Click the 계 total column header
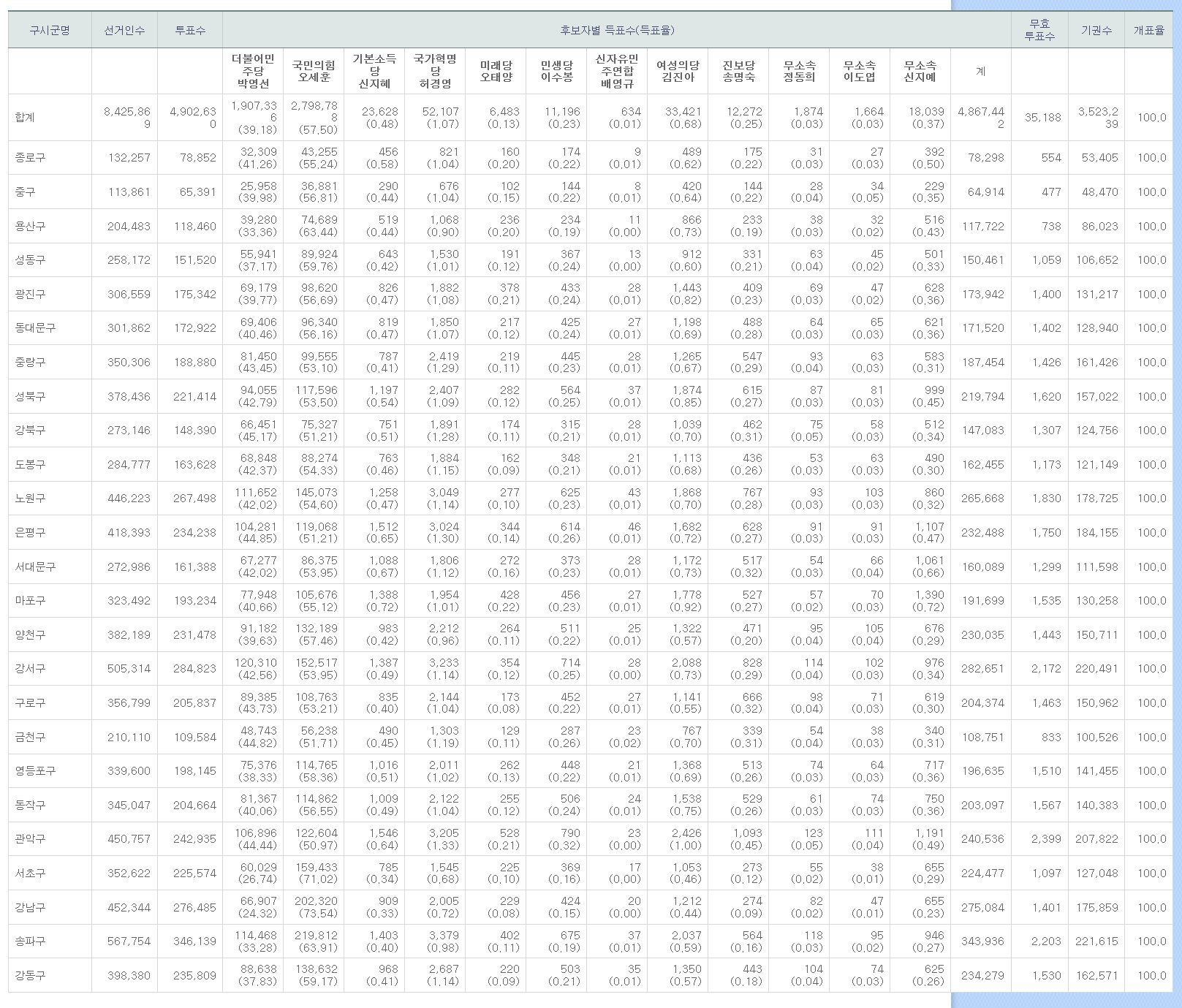 (x=980, y=71)
